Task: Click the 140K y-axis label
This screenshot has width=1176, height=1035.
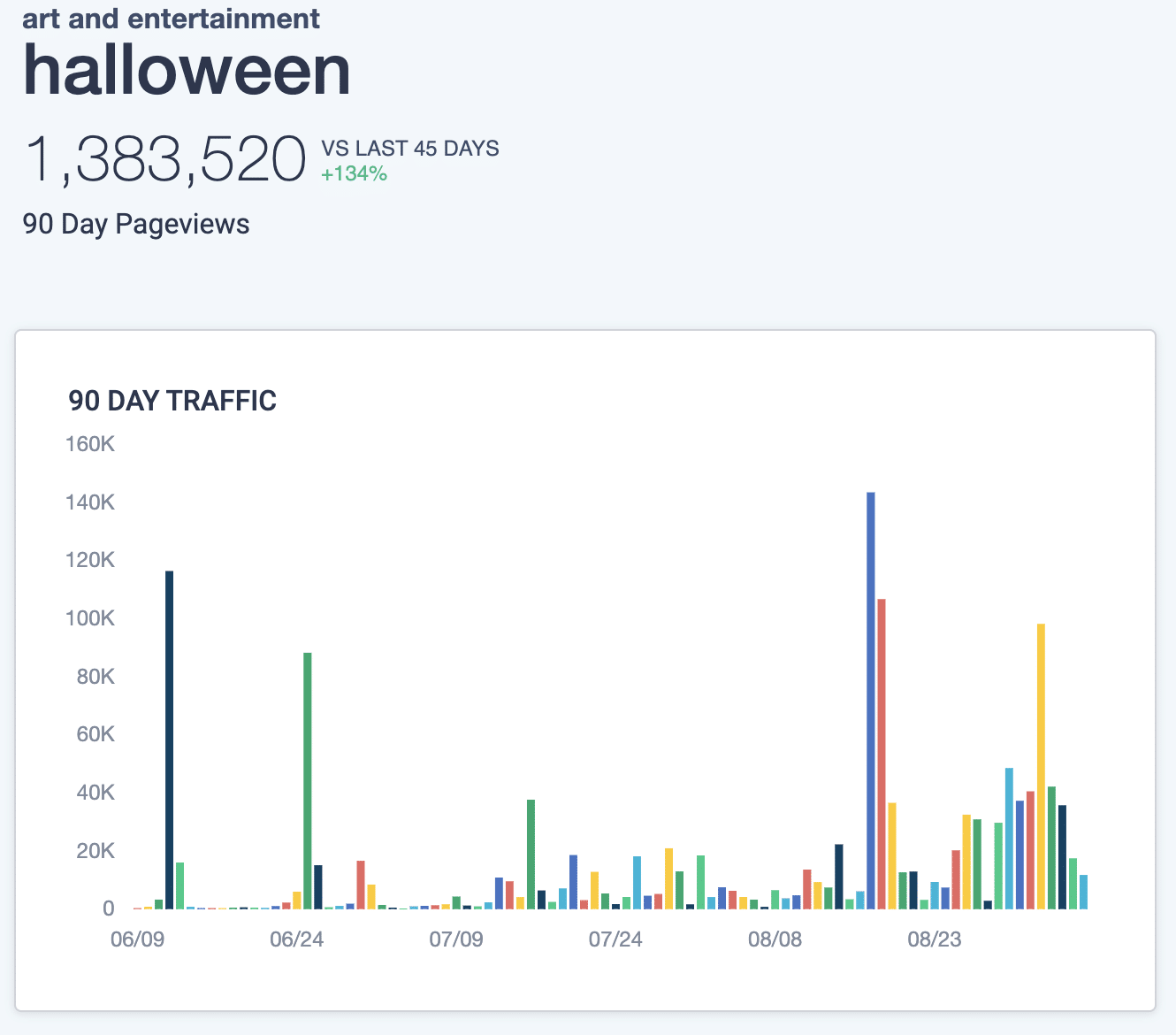Action: tap(90, 502)
